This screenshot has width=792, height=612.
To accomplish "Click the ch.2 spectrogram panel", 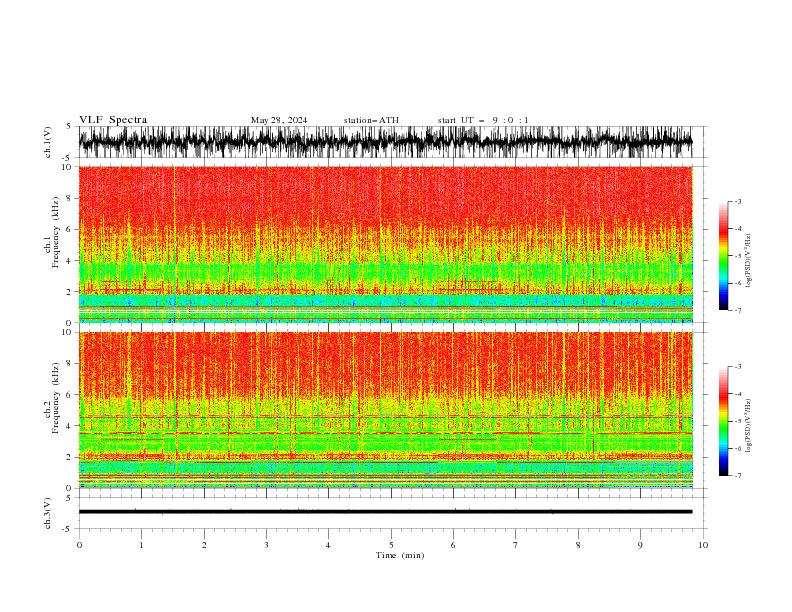I will (x=386, y=410).
